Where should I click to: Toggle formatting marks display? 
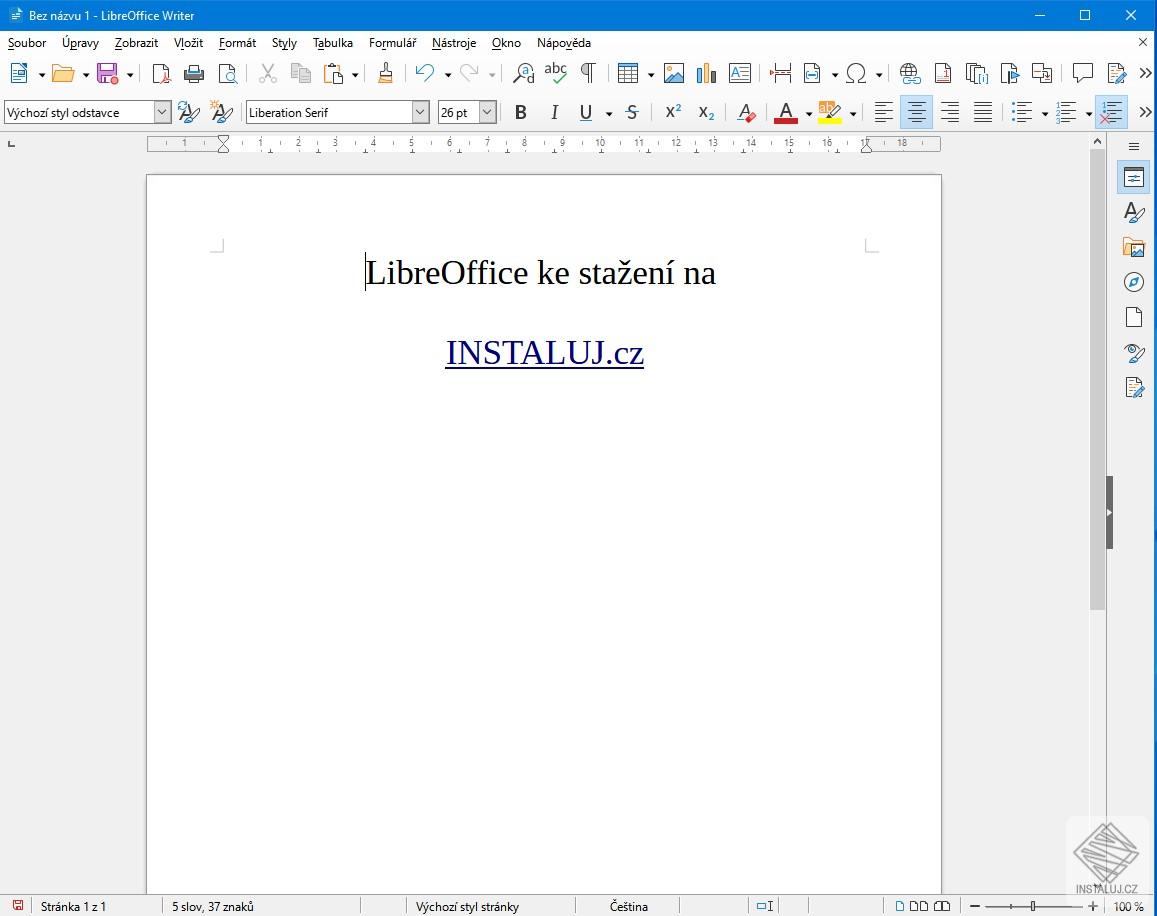tap(588, 73)
